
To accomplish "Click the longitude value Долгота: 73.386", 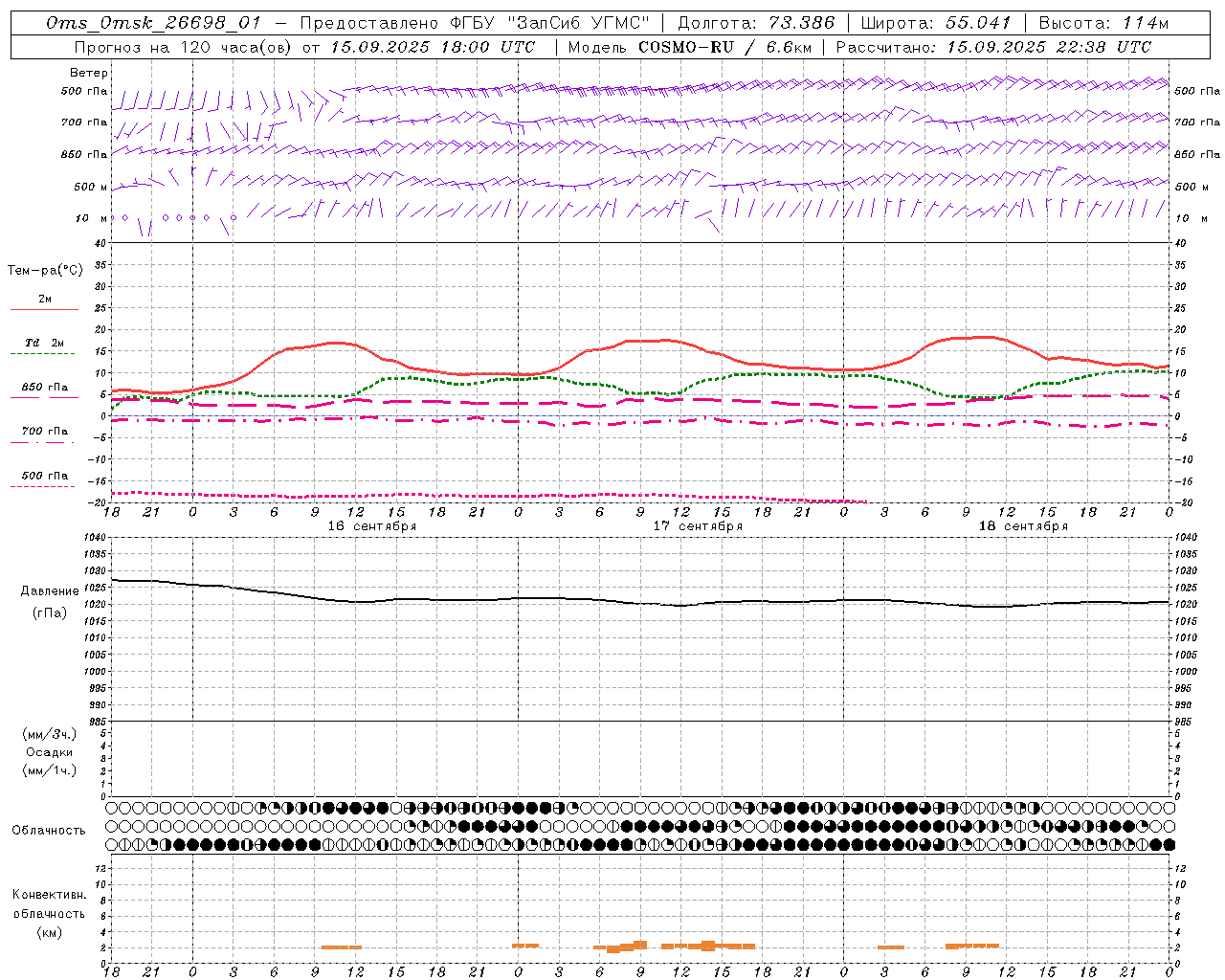I will coord(756,23).
